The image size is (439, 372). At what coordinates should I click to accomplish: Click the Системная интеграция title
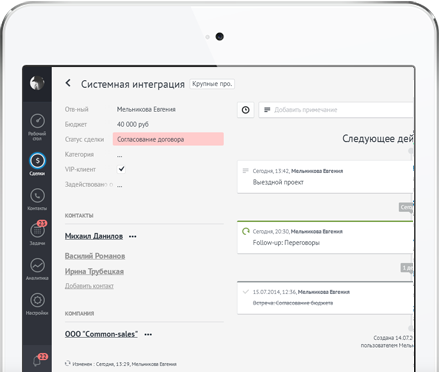pyautogui.click(x=133, y=84)
